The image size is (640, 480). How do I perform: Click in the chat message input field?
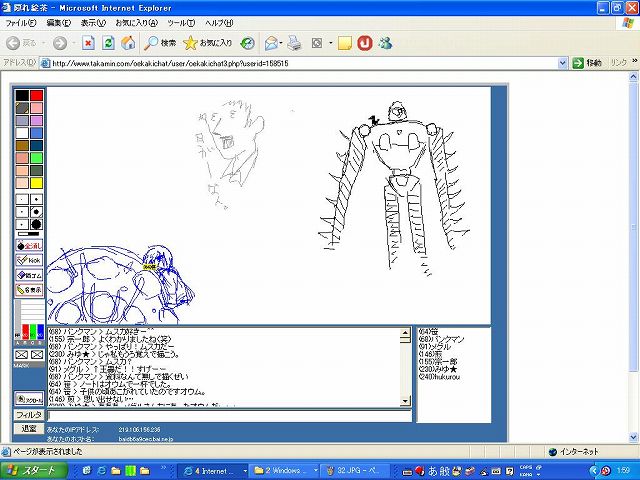click(x=229, y=416)
